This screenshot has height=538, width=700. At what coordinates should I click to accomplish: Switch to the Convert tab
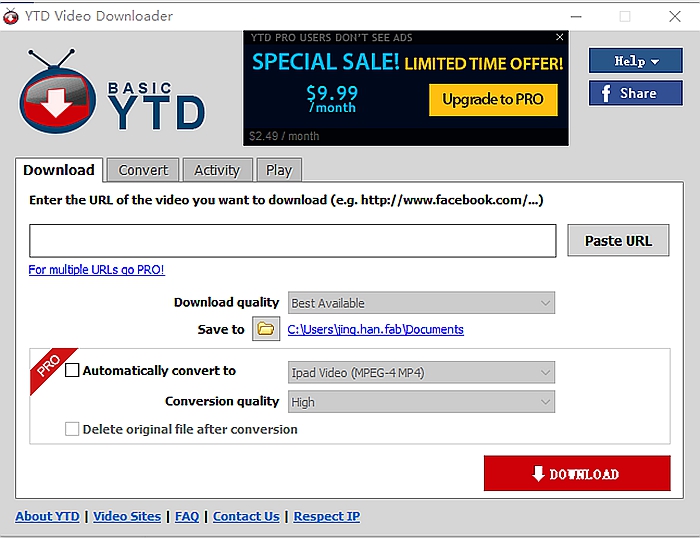coord(143,170)
